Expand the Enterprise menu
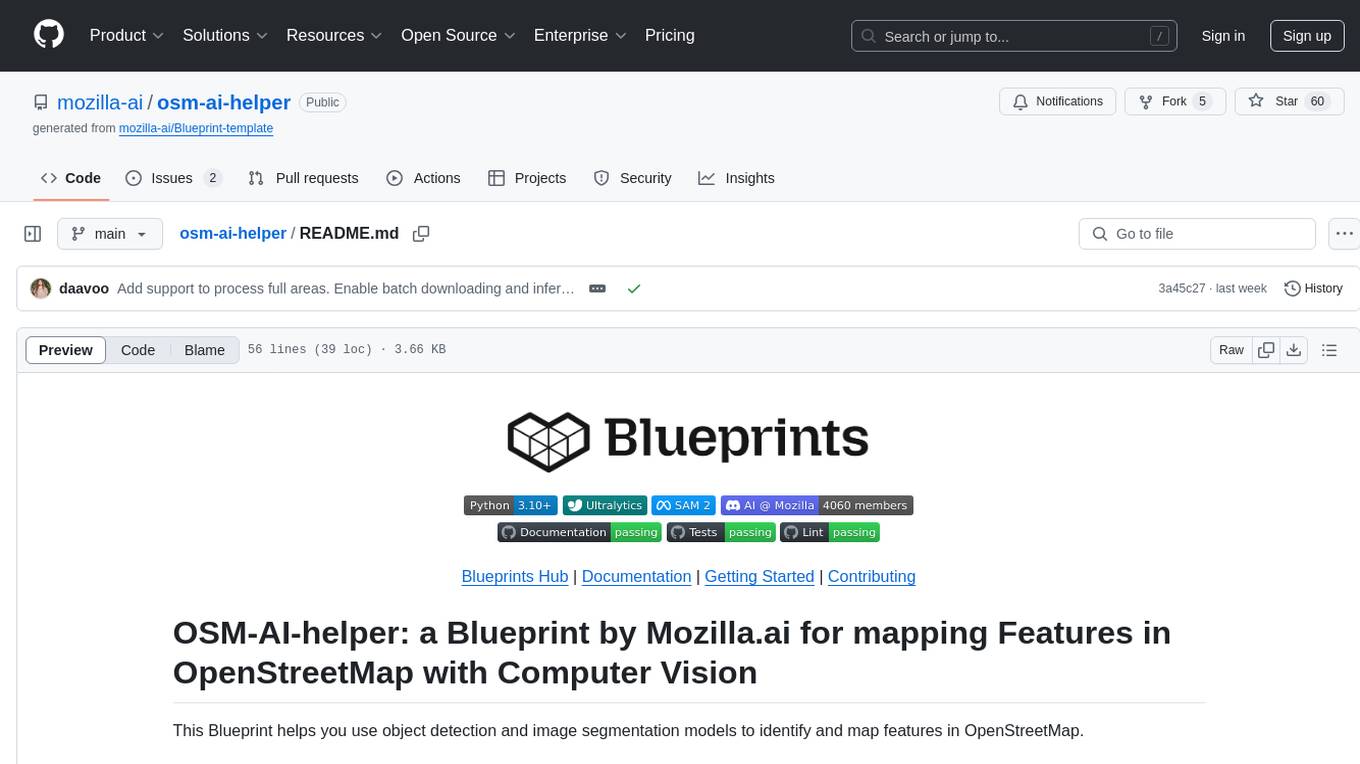This screenshot has height=764, width=1360. point(580,35)
